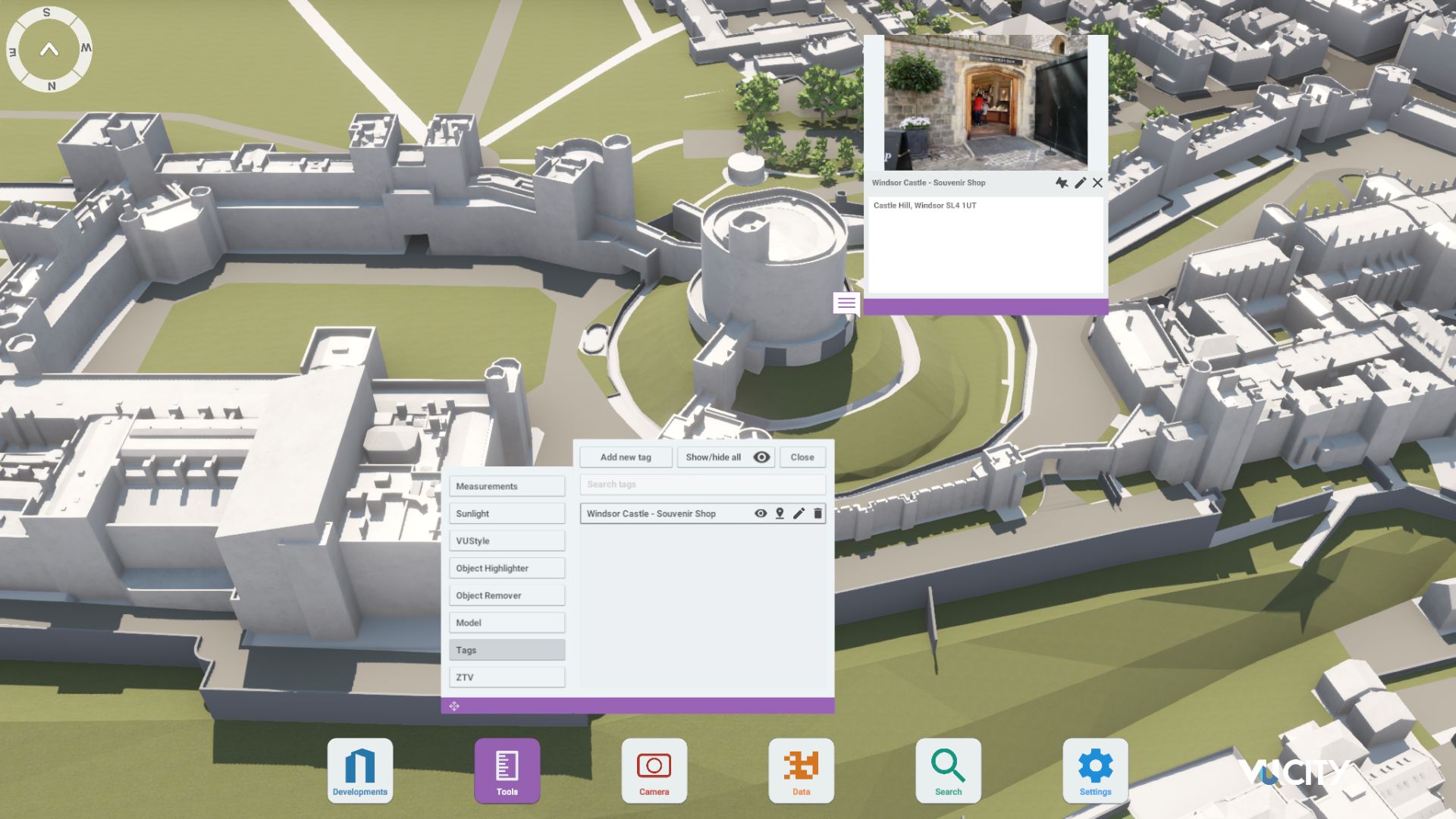Select Measurements in tools menu
1456x819 pixels.
507,486
